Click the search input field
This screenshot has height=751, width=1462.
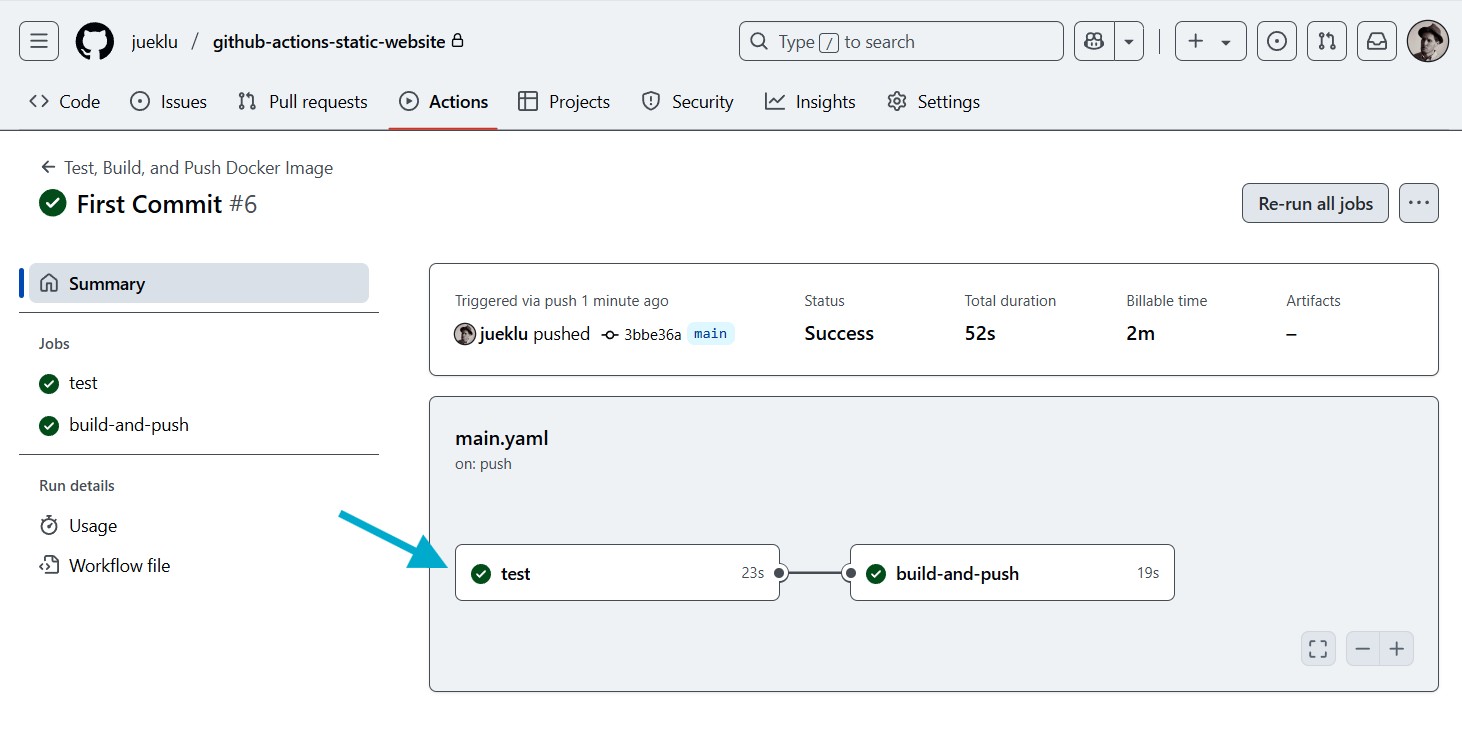[x=900, y=42]
